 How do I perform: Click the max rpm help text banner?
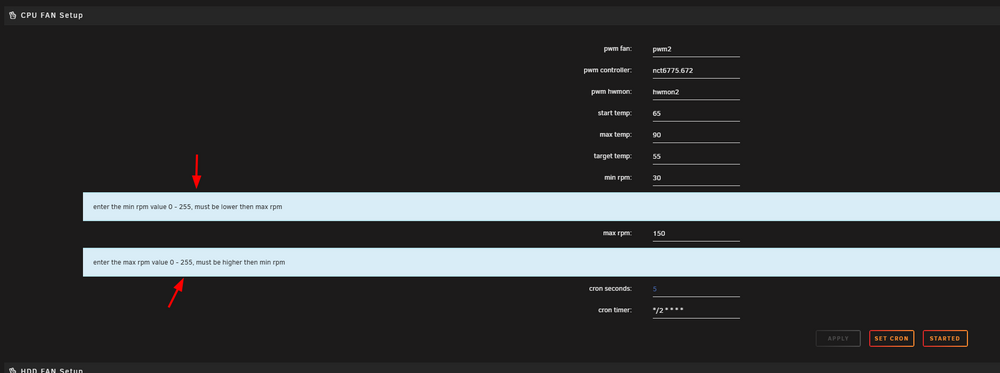pyautogui.click(x=541, y=262)
